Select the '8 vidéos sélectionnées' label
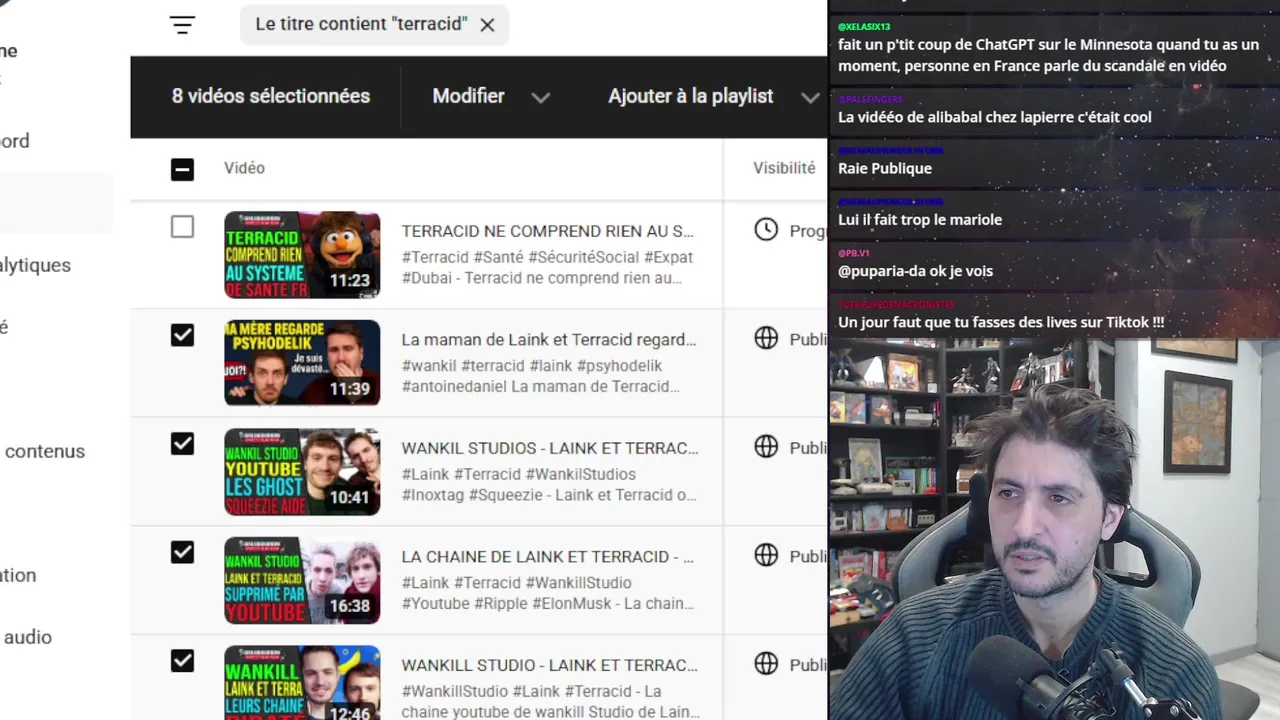Screen dimensions: 1280x720 coord(271,96)
